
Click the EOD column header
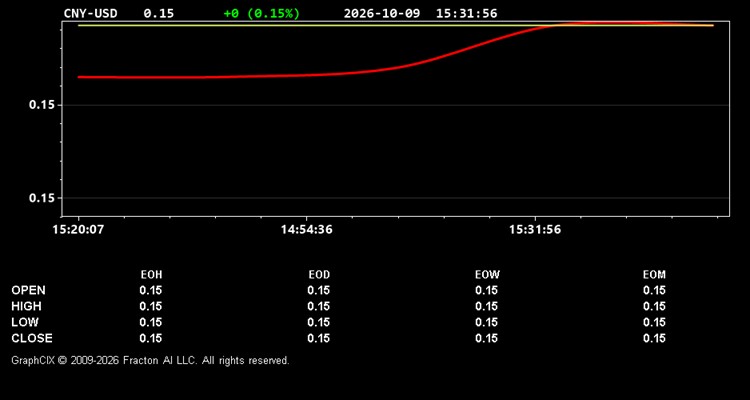(x=319, y=275)
